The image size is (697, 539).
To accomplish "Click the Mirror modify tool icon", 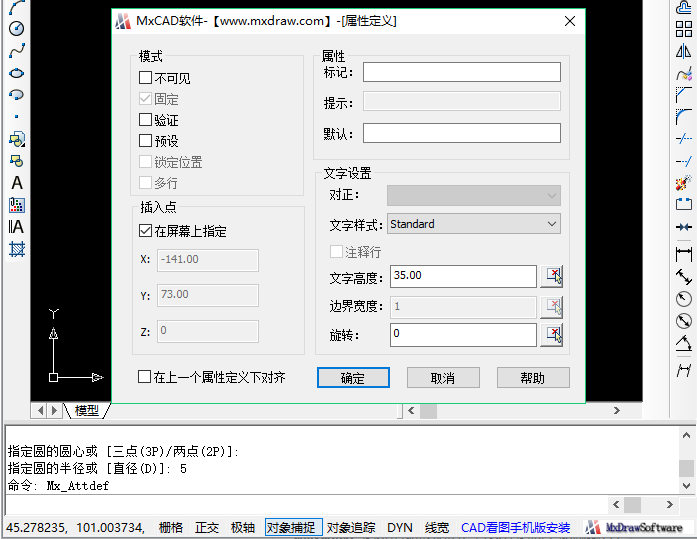I will click(684, 52).
